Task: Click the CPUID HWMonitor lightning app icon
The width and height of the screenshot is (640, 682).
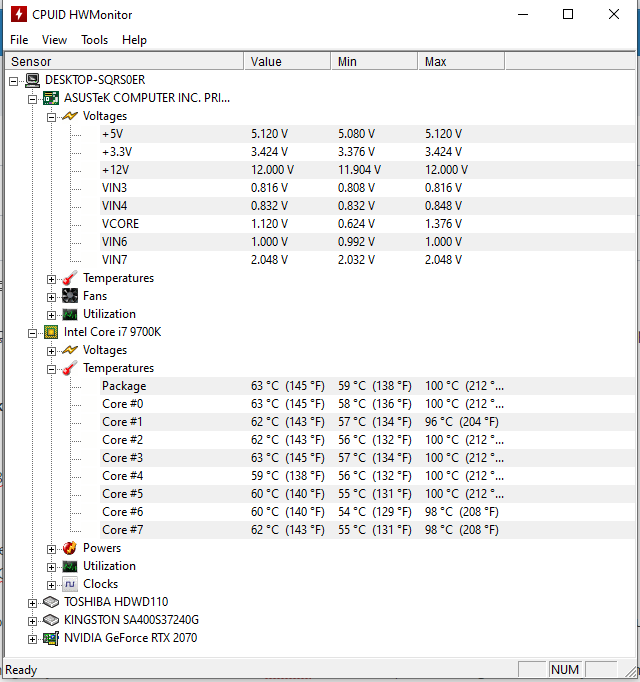Action: point(18,14)
